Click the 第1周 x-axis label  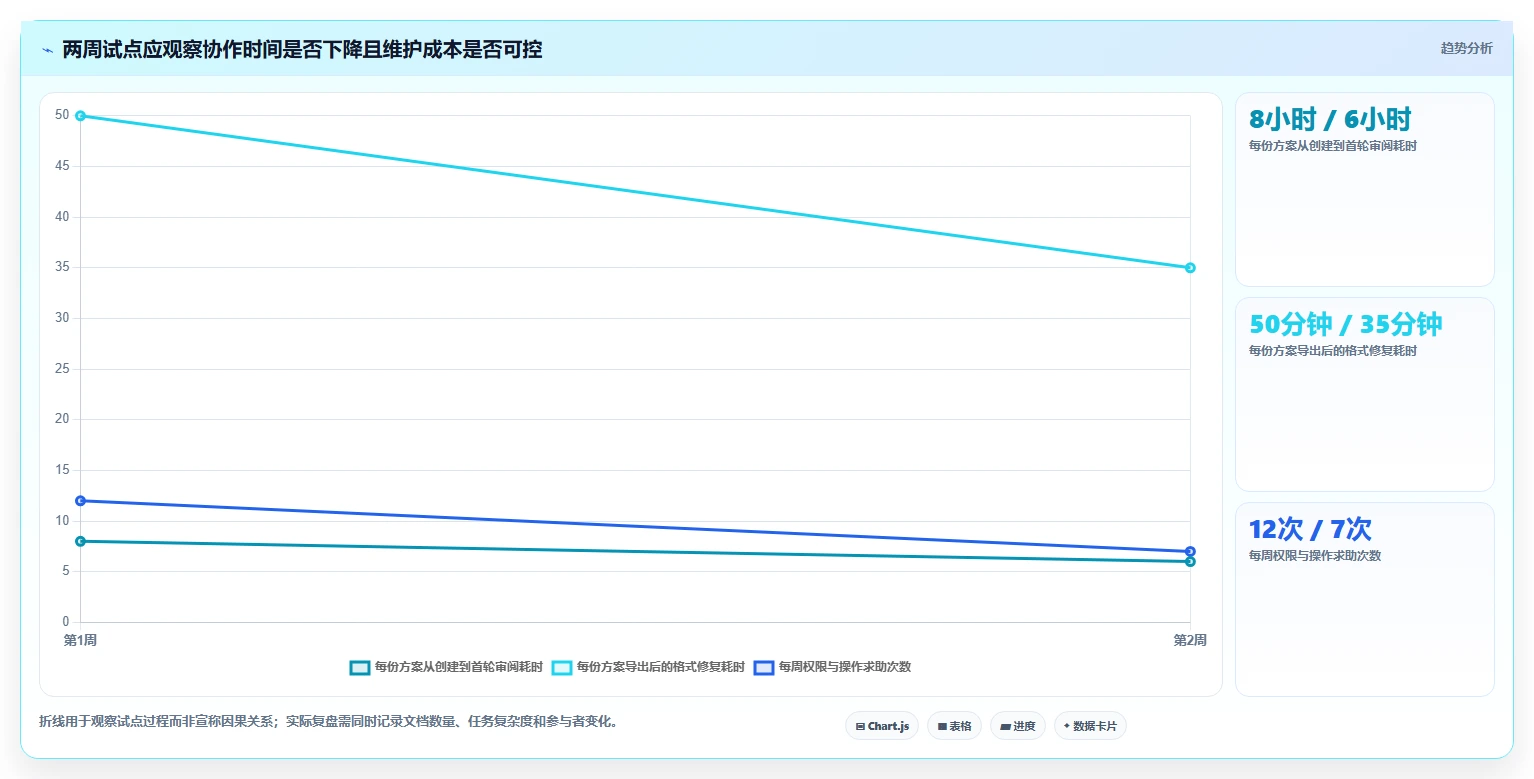tap(80, 640)
